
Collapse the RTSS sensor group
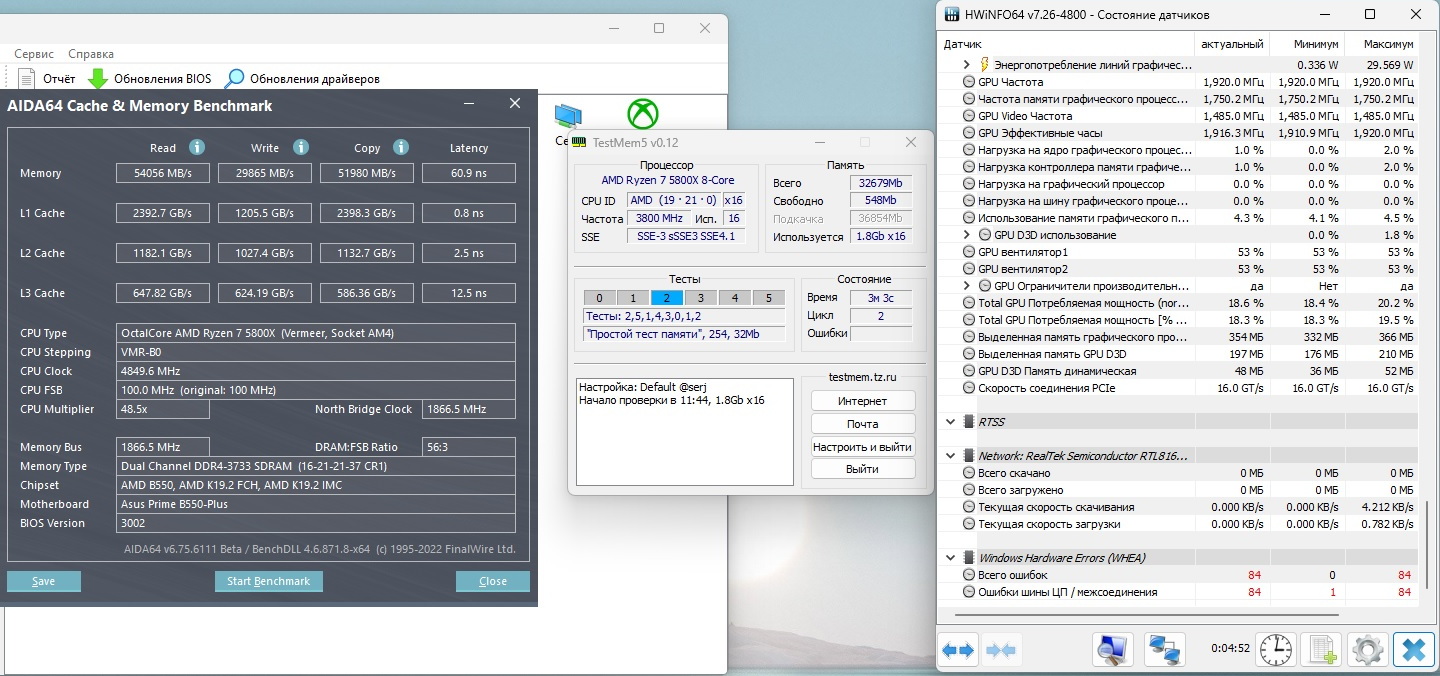click(950, 422)
